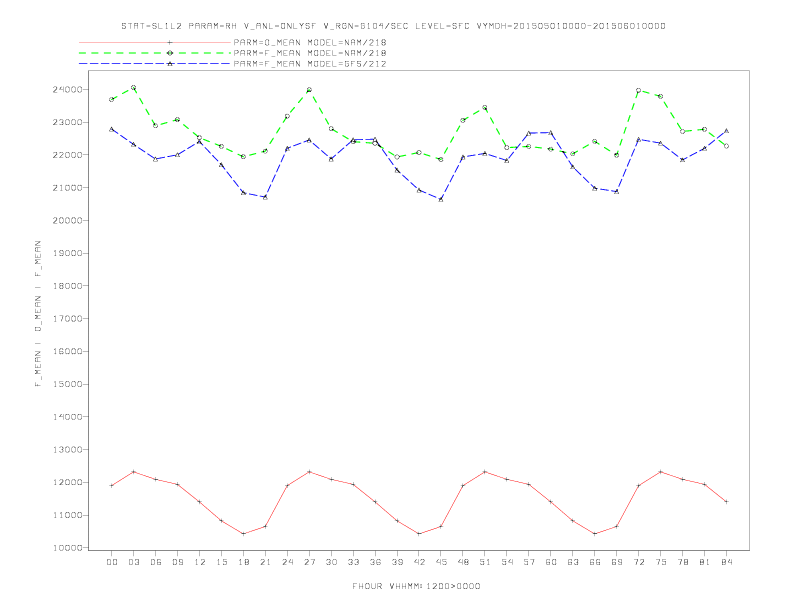Click the vertical y-axis title F_MEAN | O_MEAN | F_MEAN
The image size is (792, 612).
click(x=38, y=314)
